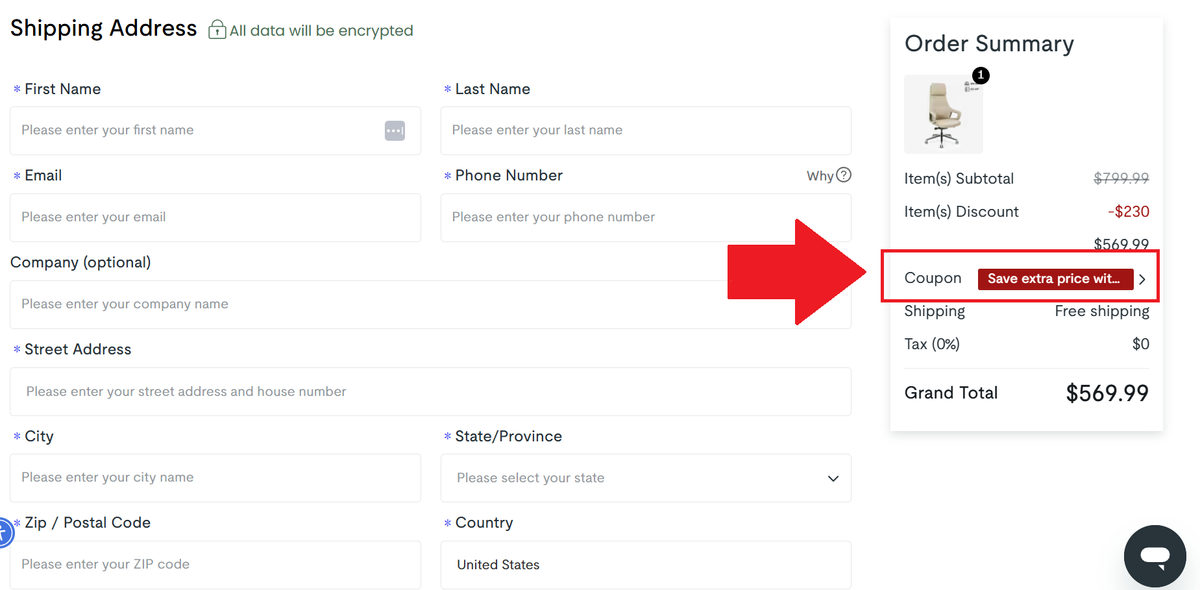
Task: Click the autofill ellipsis icon in First Name
Action: coord(394,130)
